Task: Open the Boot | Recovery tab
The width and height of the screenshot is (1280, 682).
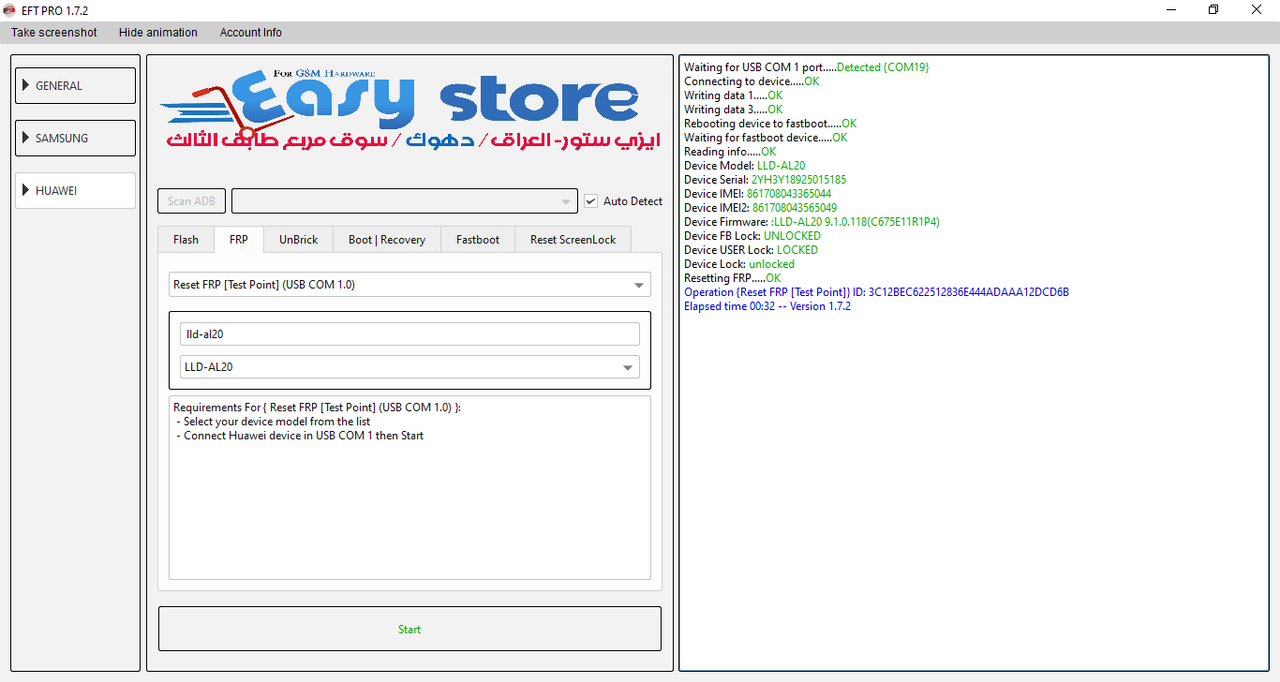Action: point(387,240)
